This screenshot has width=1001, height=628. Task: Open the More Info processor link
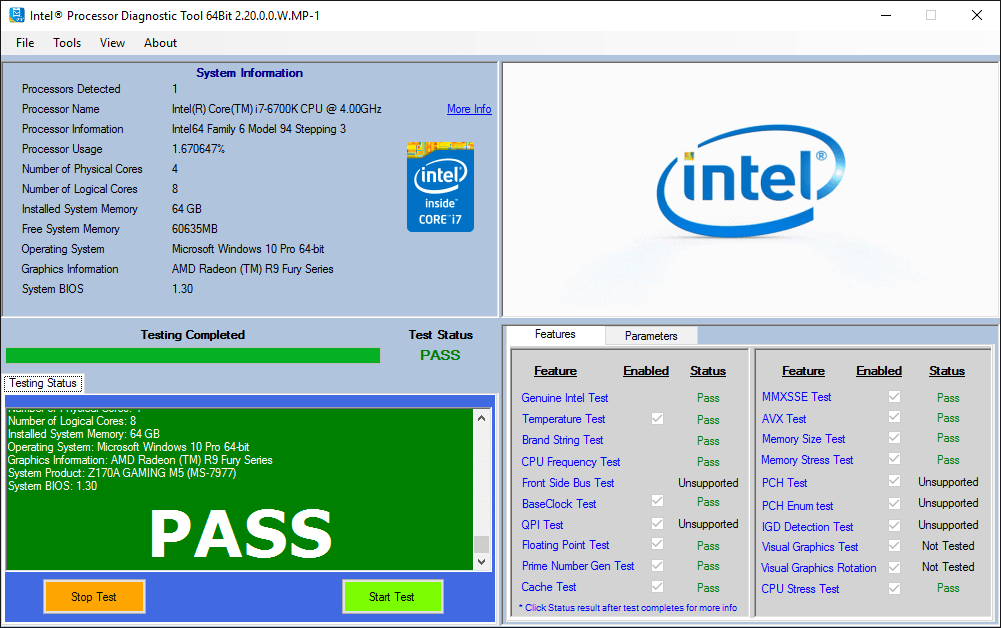pyautogui.click(x=469, y=109)
